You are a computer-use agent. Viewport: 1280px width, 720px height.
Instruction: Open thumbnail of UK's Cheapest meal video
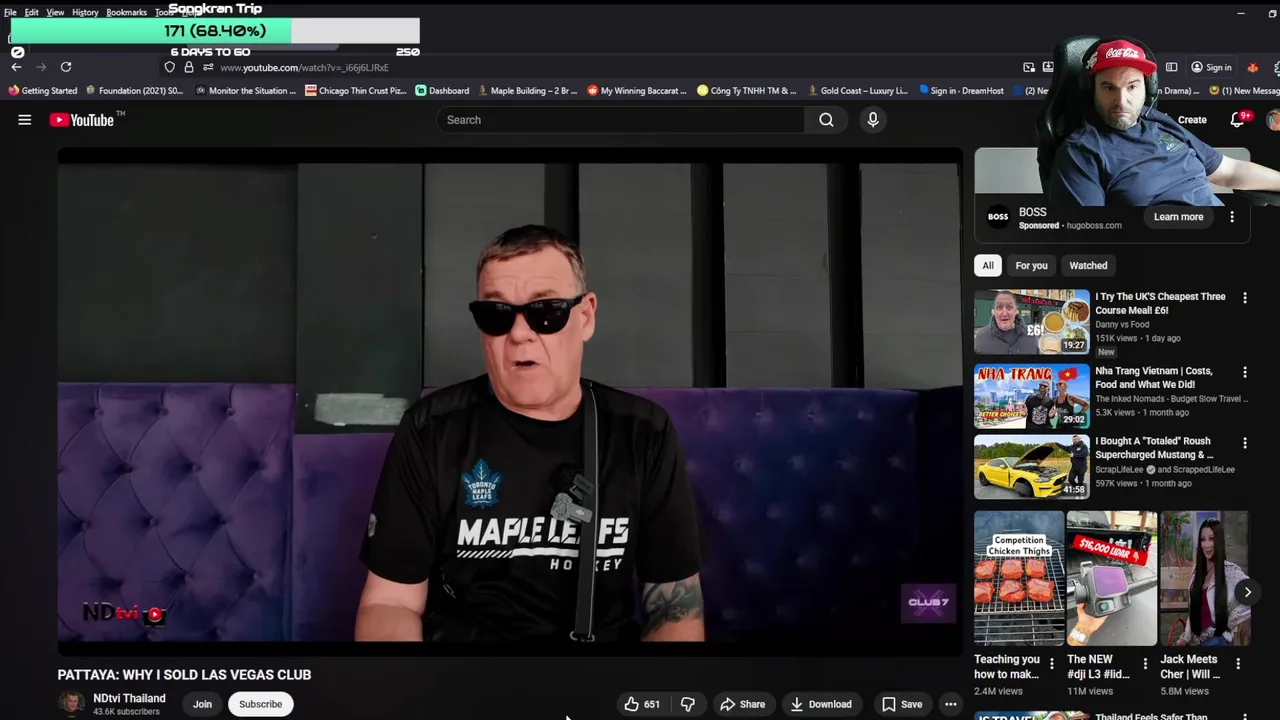pyautogui.click(x=1032, y=322)
